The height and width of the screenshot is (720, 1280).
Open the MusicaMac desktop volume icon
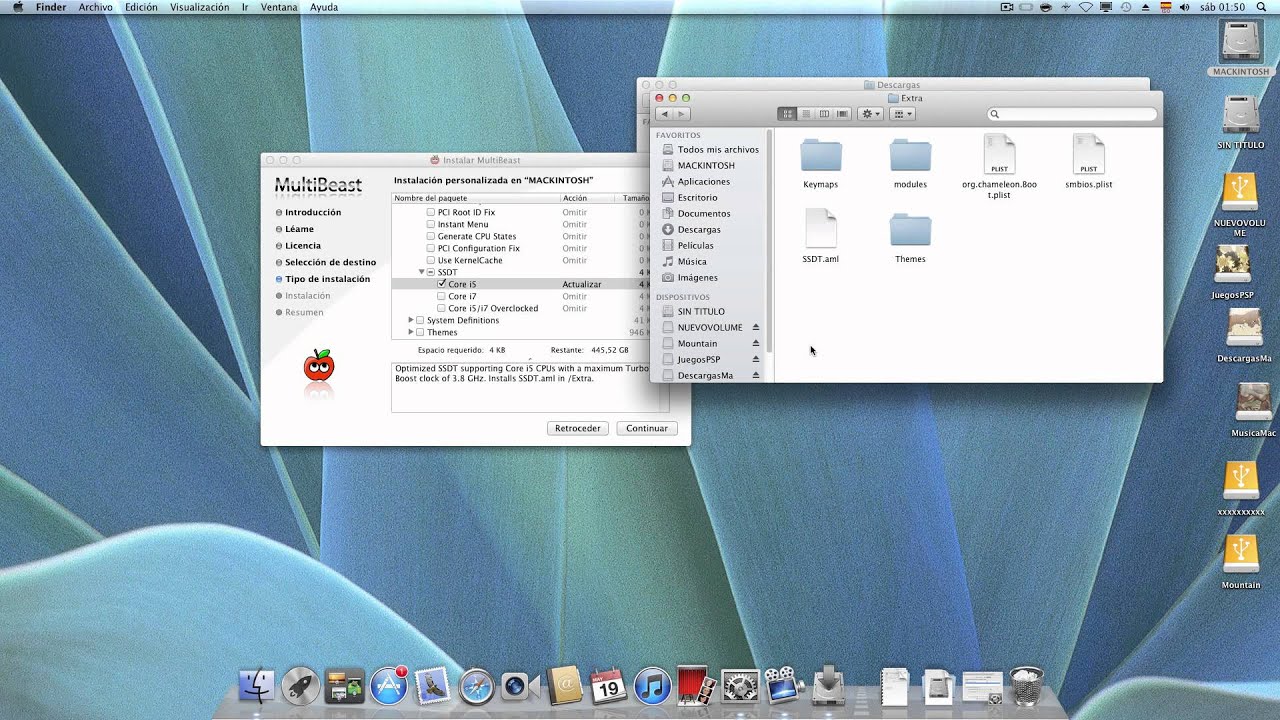[x=1253, y=402]
